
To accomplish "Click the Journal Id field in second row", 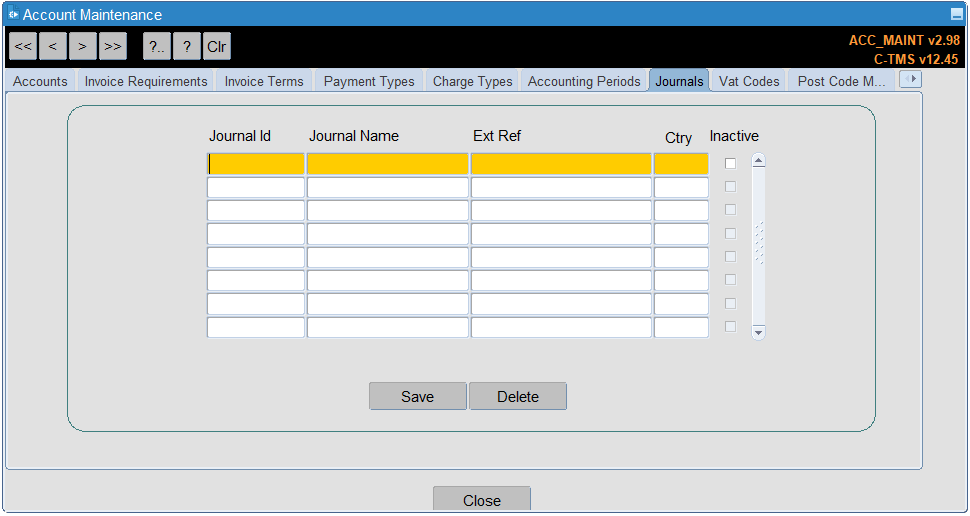I will click(x=255, y=187).
